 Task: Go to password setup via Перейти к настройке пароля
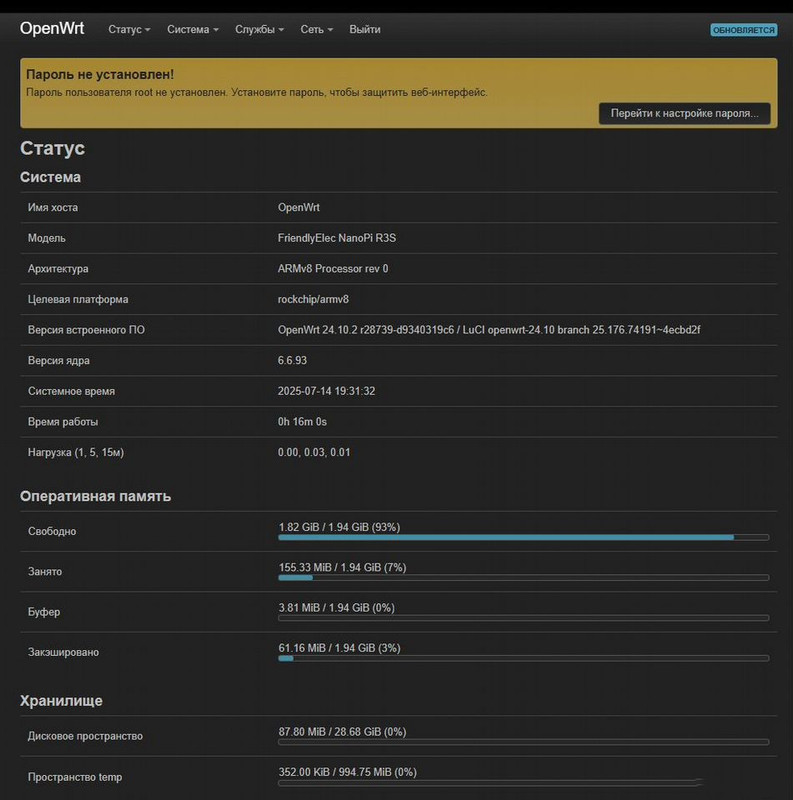tap(684, 113)
